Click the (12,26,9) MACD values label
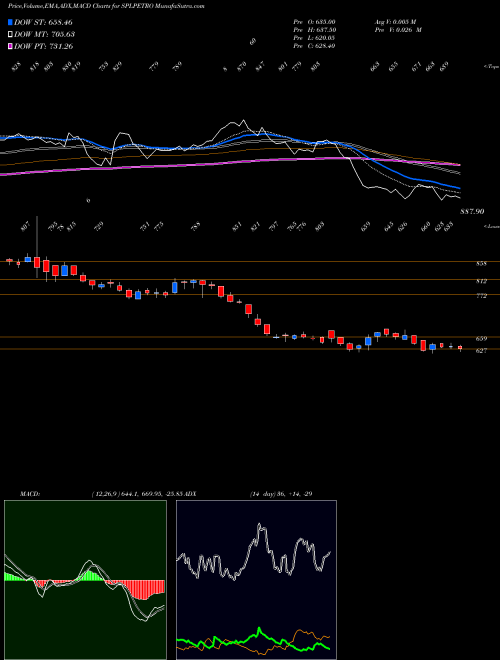The image size is (500, 660). coord(138,493)
